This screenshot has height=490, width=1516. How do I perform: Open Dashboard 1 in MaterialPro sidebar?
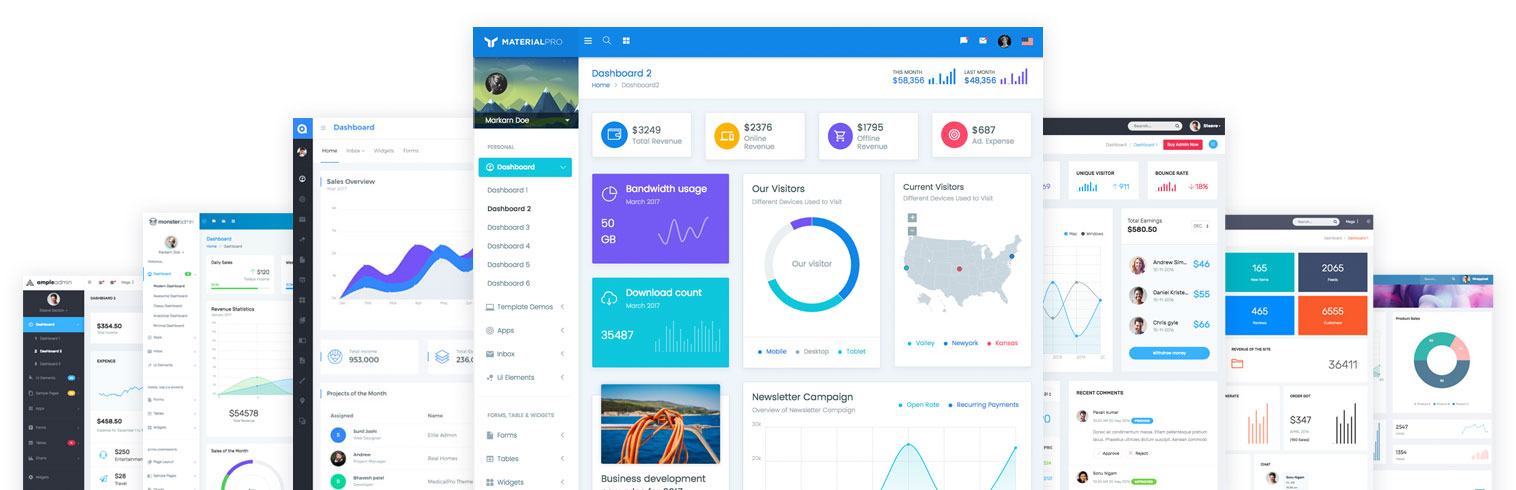[507, 190]
